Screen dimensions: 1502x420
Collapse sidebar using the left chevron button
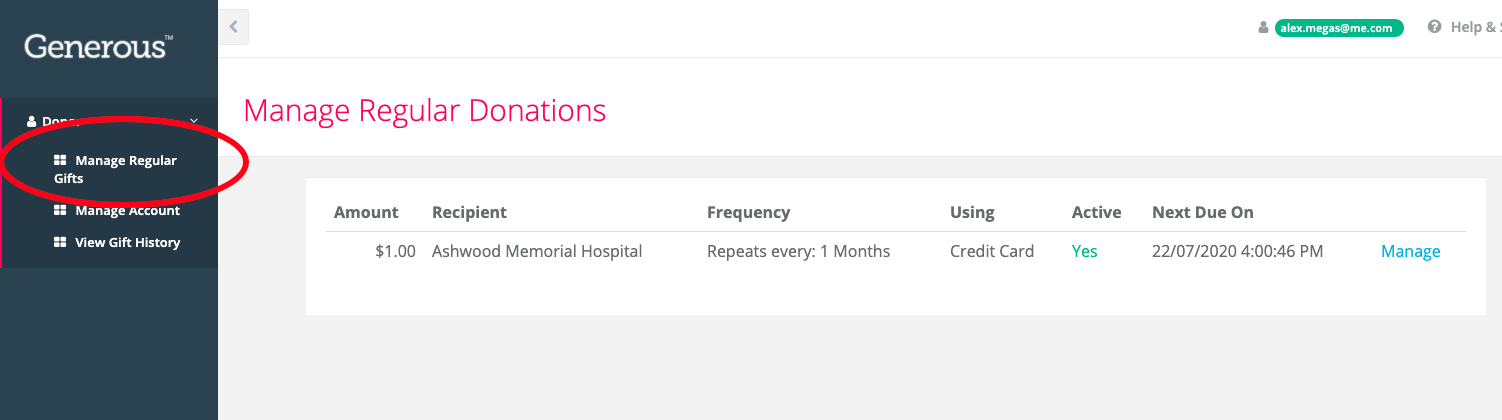(233, 27)
